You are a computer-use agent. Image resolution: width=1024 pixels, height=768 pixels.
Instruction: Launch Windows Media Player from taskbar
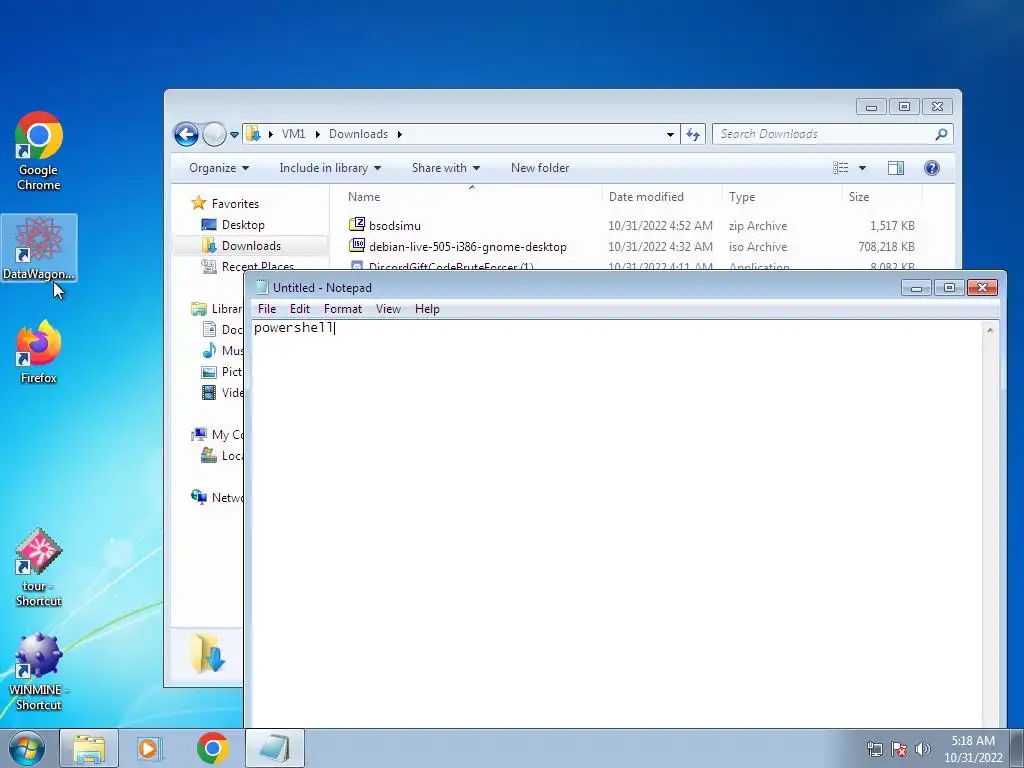[x=149, y=748]
